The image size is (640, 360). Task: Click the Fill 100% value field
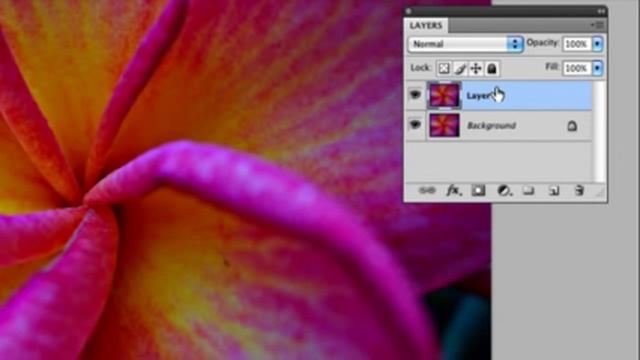tap(577, 68)
